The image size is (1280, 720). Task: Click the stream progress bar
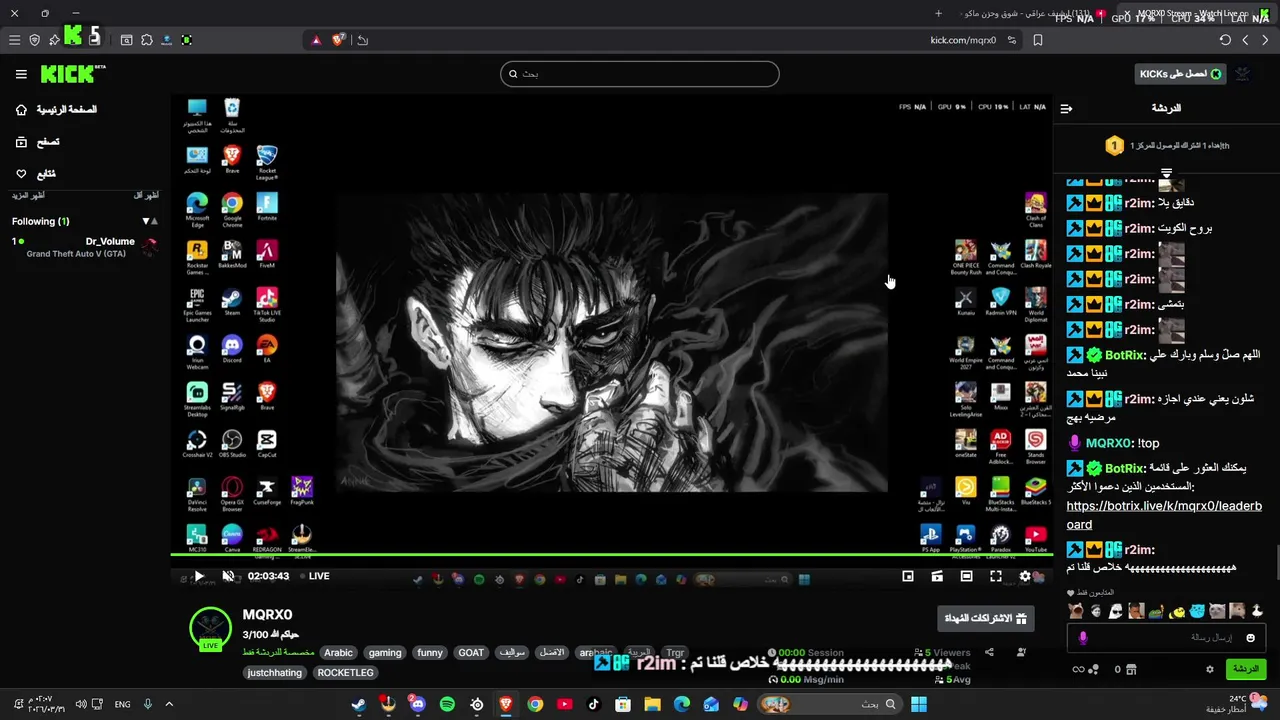point(611,554)
